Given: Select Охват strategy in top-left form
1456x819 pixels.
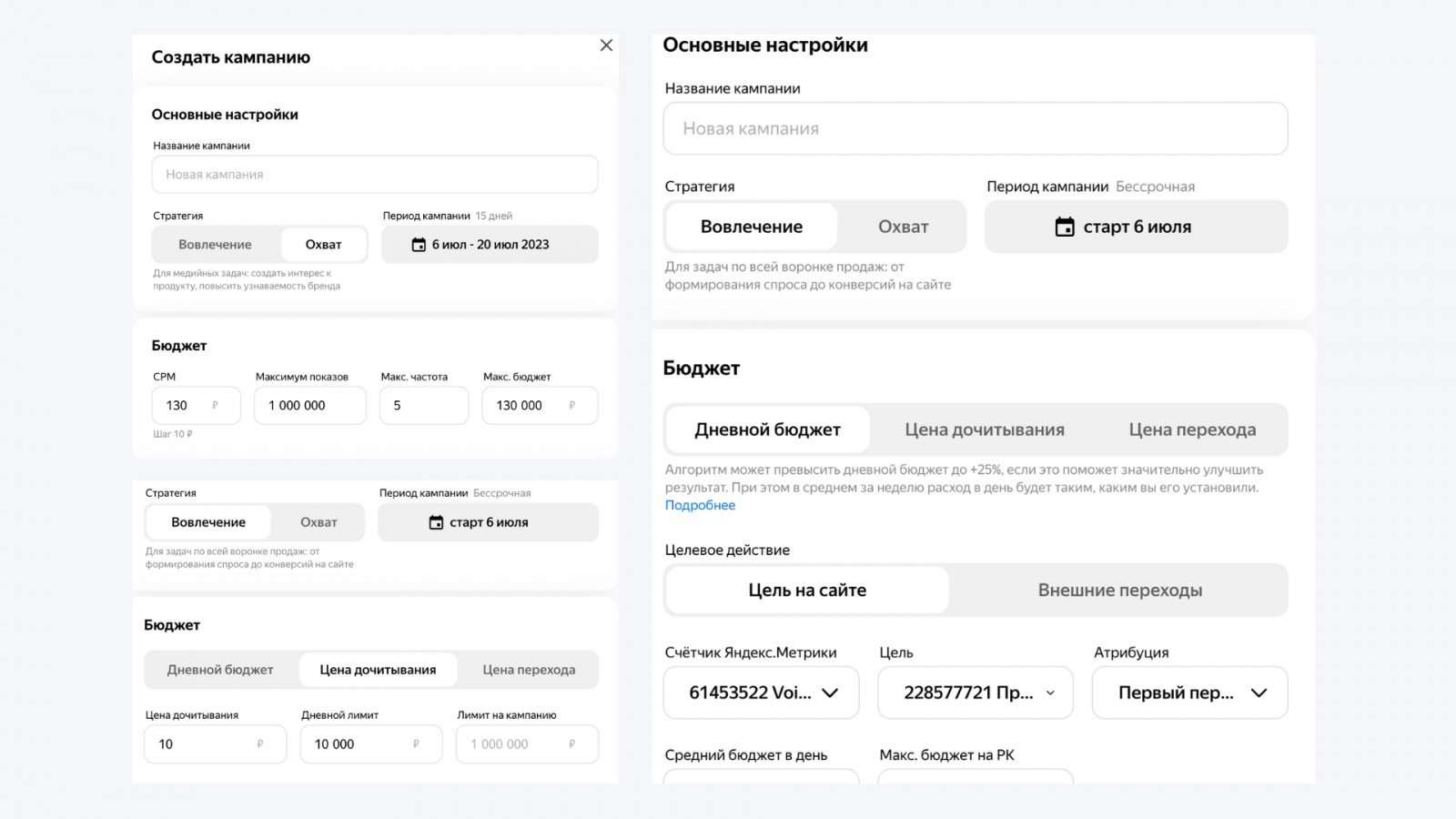Looking at the screenshot, I should click(x=323, y=245).
